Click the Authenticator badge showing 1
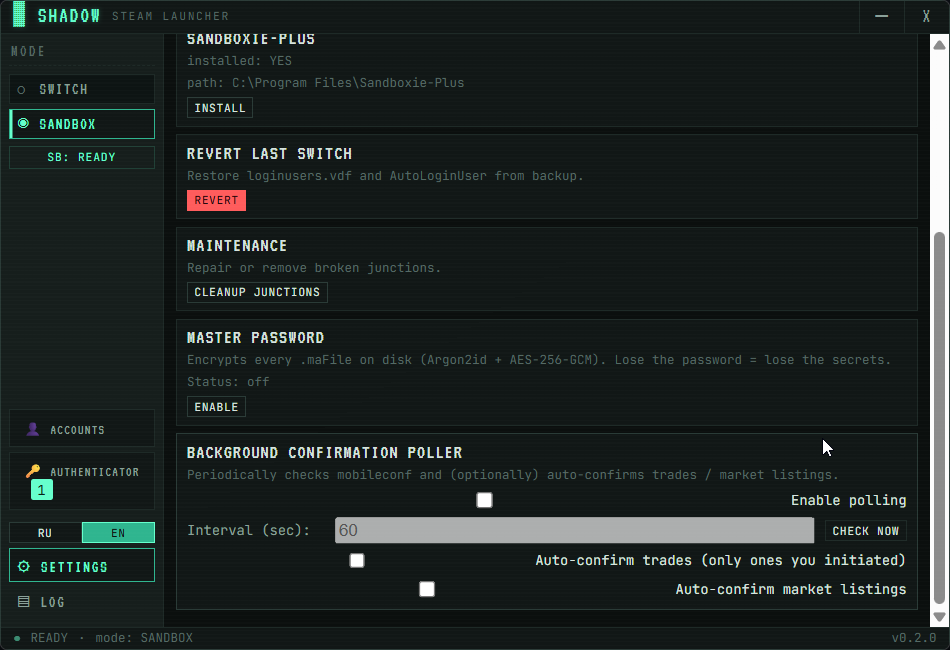Image resolution: width=950 pixels, height=650 pixels. (42, 489)
